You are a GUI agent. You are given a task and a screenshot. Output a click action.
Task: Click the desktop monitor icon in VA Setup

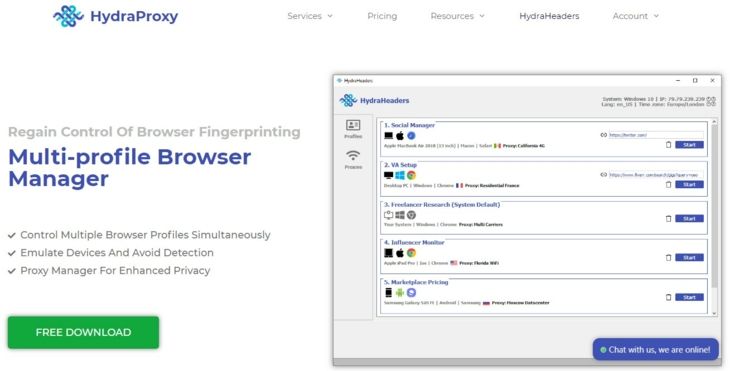[388, 175]
